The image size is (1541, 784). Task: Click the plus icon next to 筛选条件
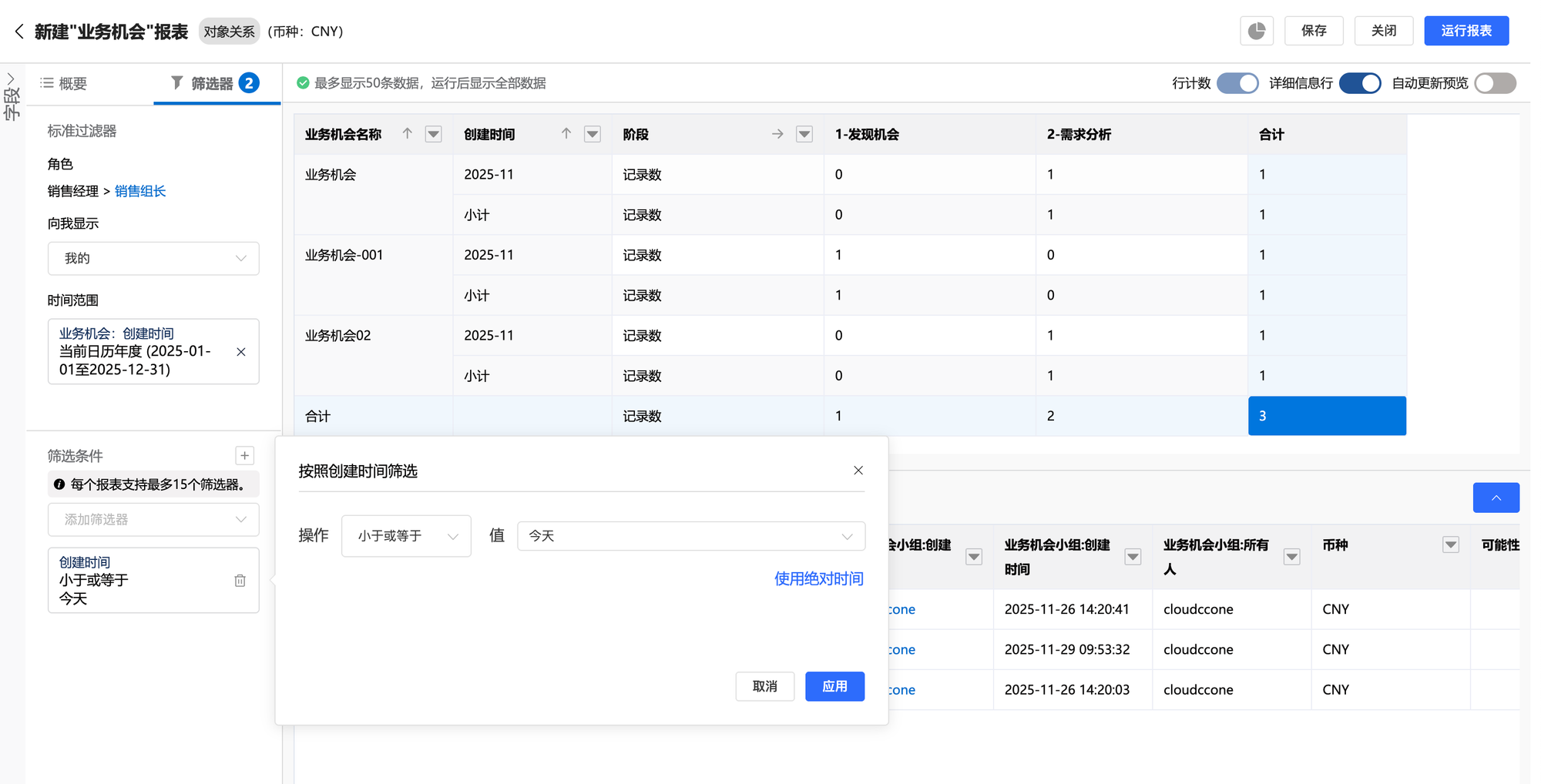(245, 456)
